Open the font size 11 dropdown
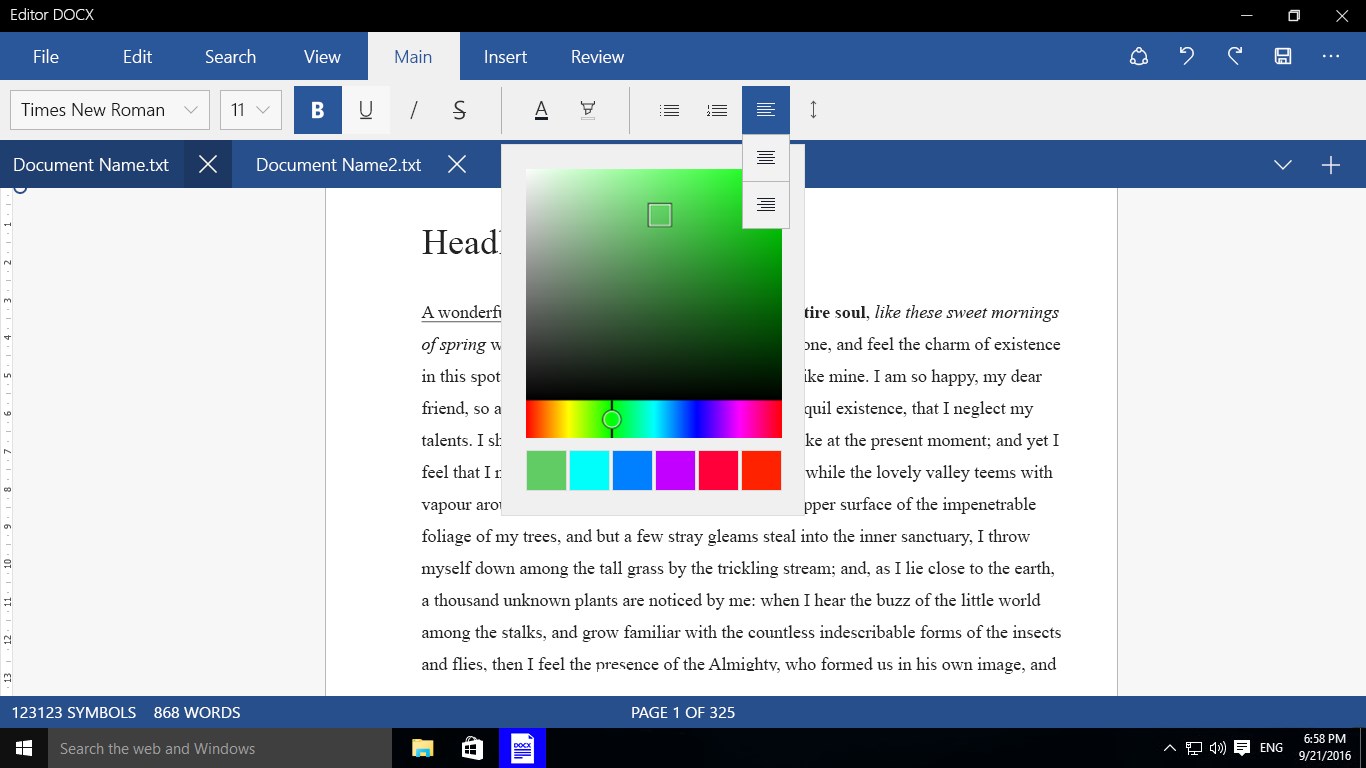This screenshot has height=768, width=1366. click(251, 110)
